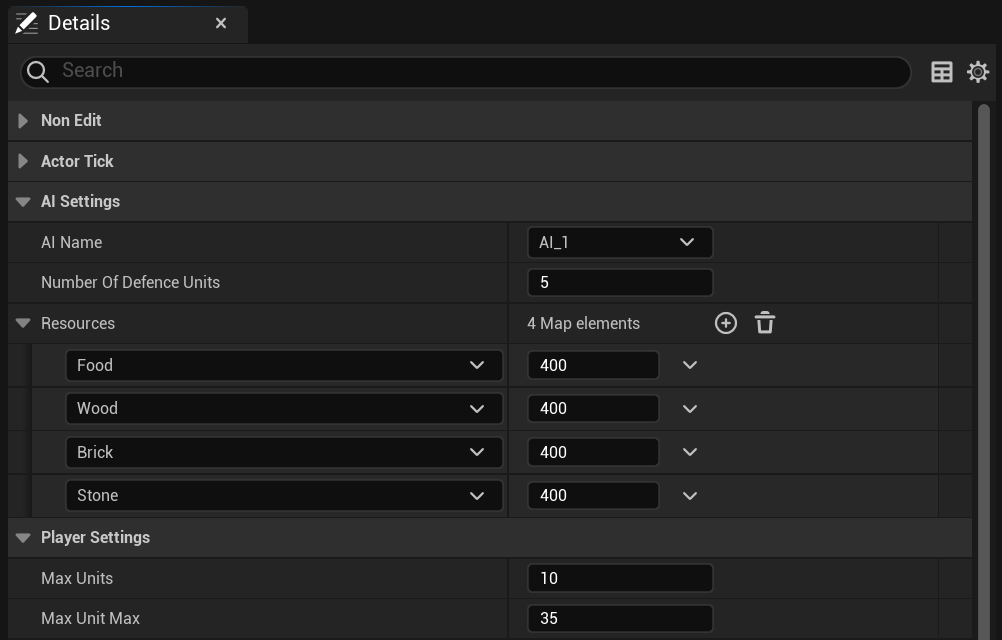Open the AI Name dropdown showing AI_1
Image resolution: width=1002 pixels, height=640 pixels.
point(619,242)
